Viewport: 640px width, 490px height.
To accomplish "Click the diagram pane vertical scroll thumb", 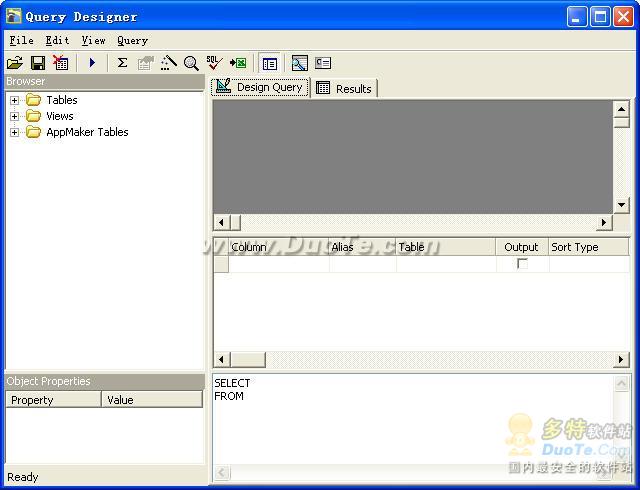I will 621,122.
